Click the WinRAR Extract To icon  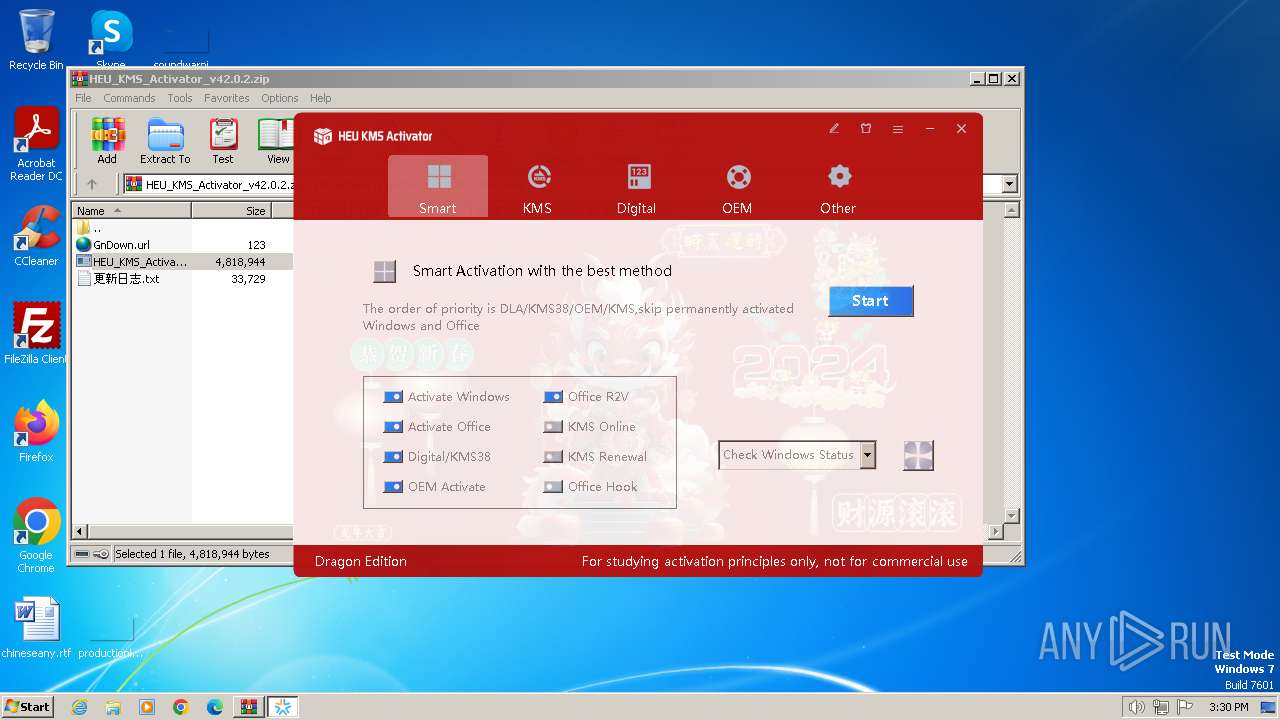(x=165, y=141)
